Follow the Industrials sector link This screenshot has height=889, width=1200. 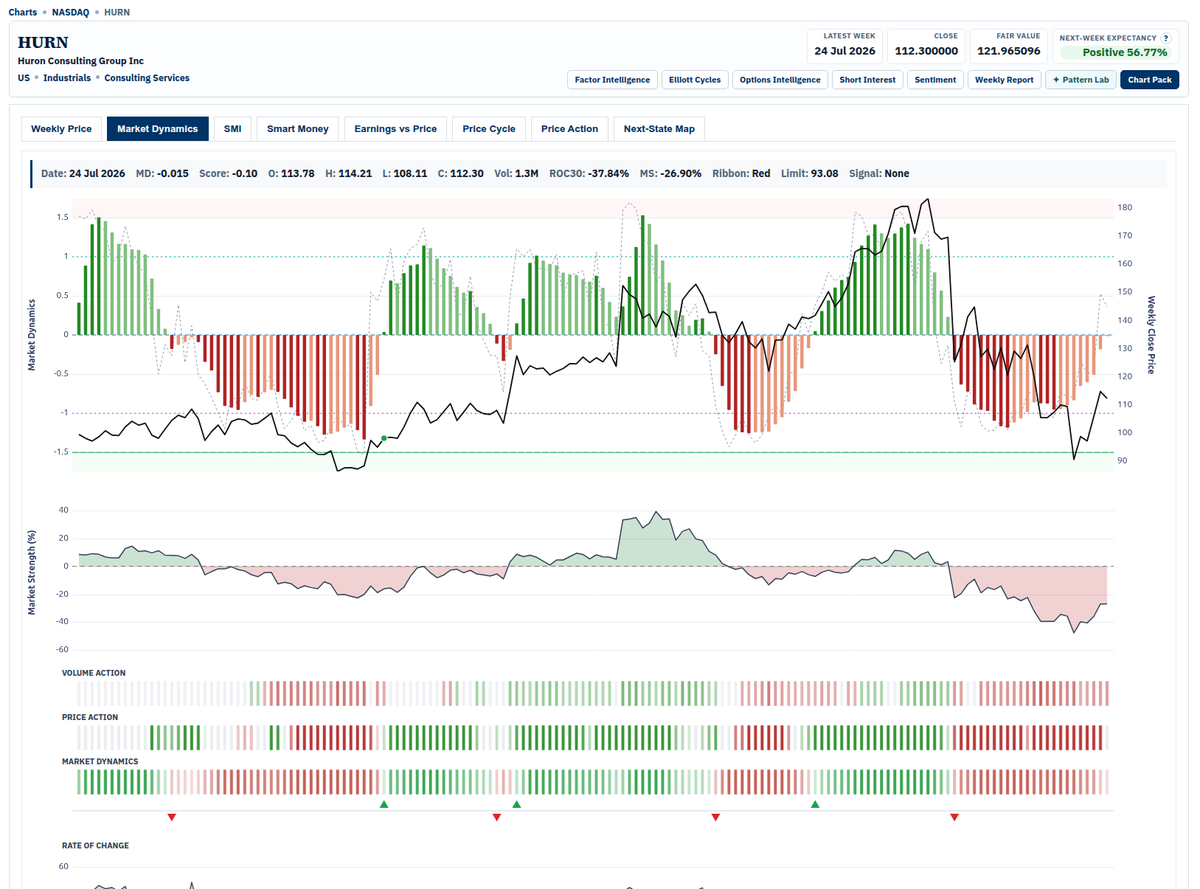[x=67, y=78]
